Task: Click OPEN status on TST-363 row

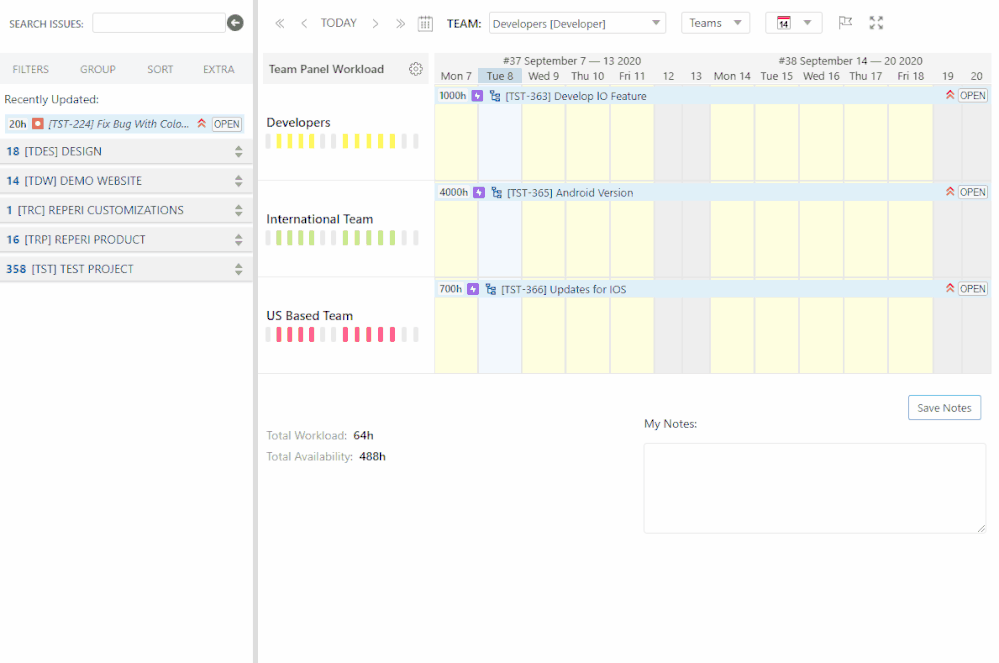Action: 972,96
